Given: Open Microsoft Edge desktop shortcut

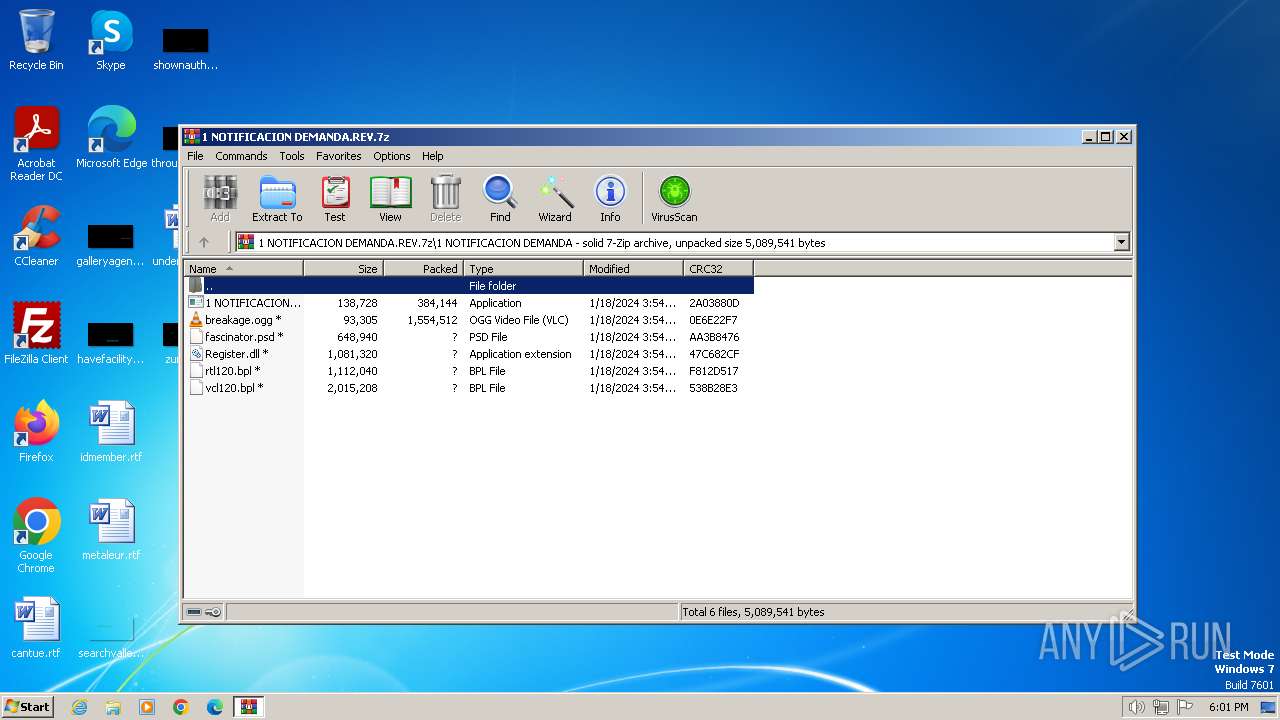Looking at the screenshot, I should tap(111, 138).
